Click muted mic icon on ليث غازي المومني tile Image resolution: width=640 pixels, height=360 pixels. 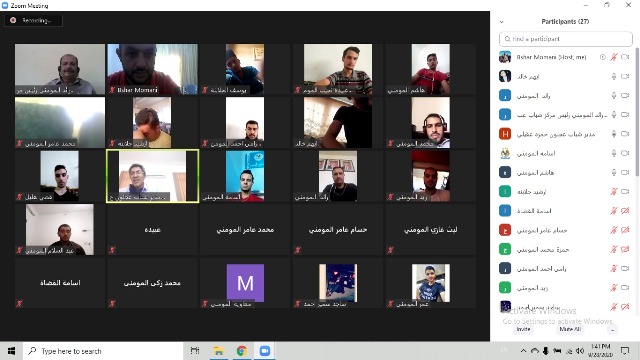pos(391,250)
